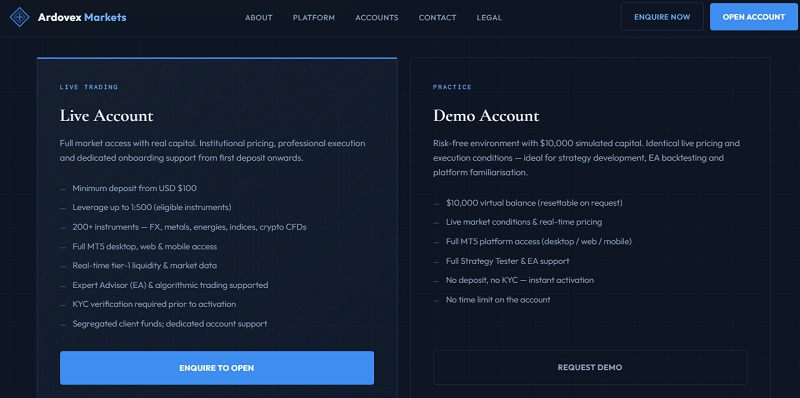Click 'Real-time tier-1 liquidity & market data'
This screenshot has height=398, width=800.
(144, 266)
